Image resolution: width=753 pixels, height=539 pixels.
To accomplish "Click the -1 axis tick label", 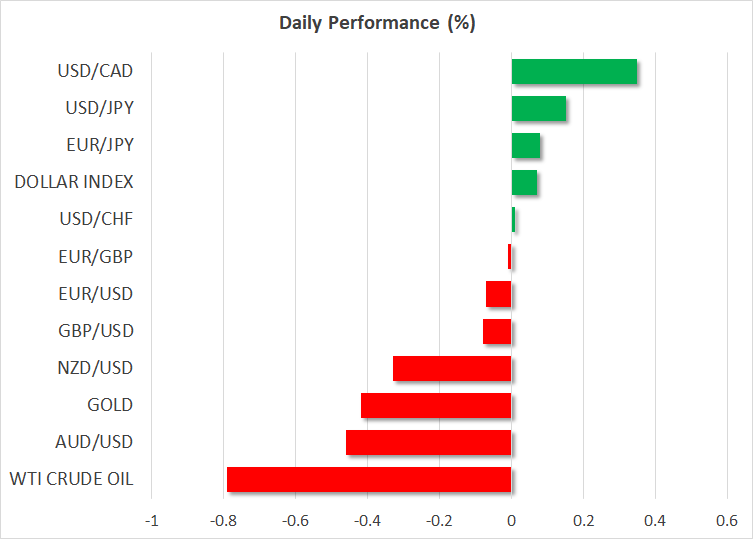I will pyautogui.click(x=152, y=521).
